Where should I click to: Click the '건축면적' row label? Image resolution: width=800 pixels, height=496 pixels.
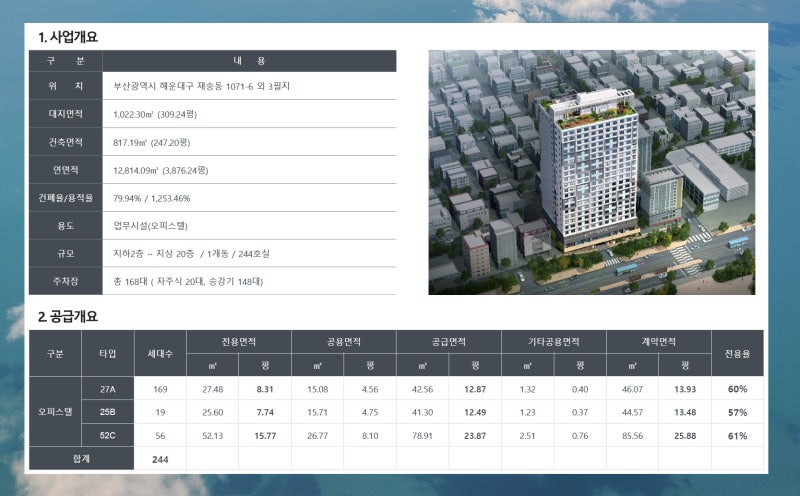[66, 142]
